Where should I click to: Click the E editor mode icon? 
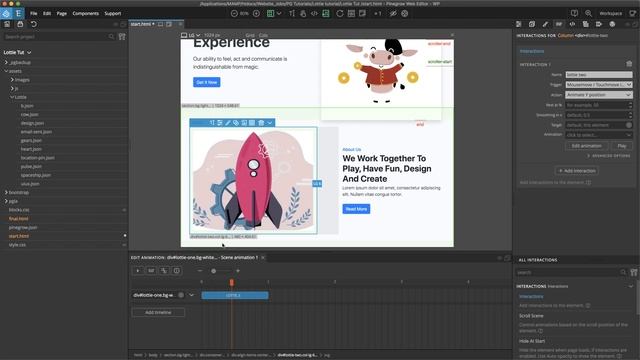(18, 13)
